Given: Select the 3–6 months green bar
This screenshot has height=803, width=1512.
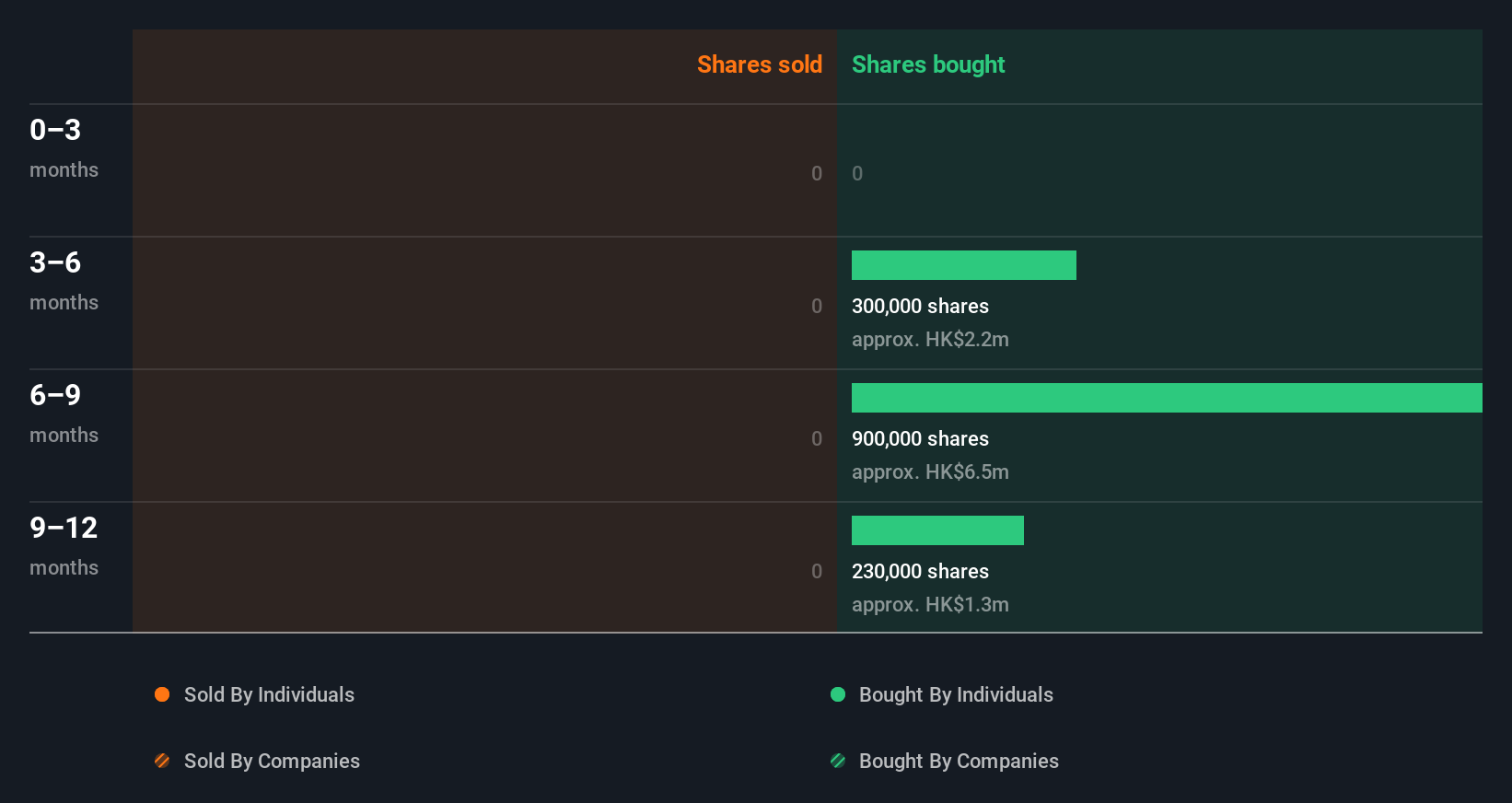Looking at the screenshot, I should (964, 265).
